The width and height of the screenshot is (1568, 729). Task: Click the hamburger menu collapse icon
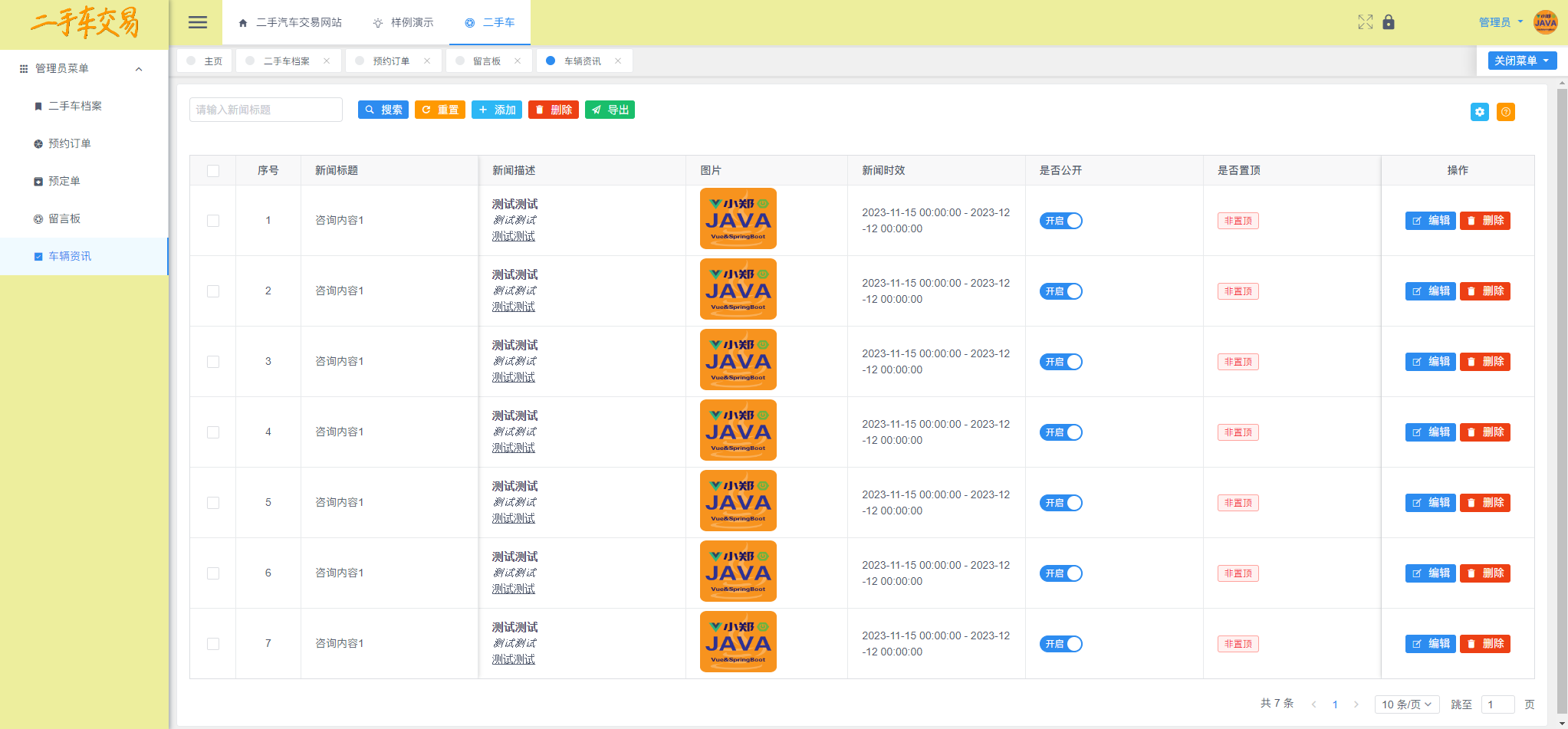pyautogui.click(x=198, y=22)
